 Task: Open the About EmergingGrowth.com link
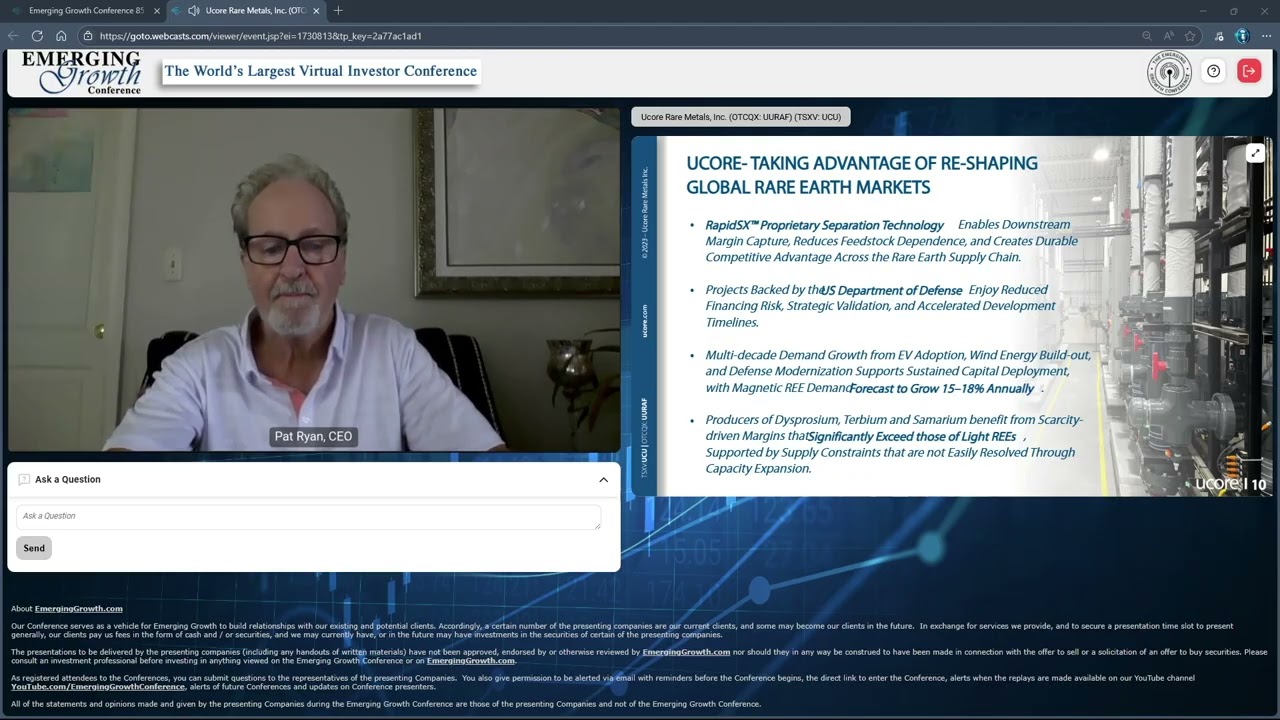[78, 609]
